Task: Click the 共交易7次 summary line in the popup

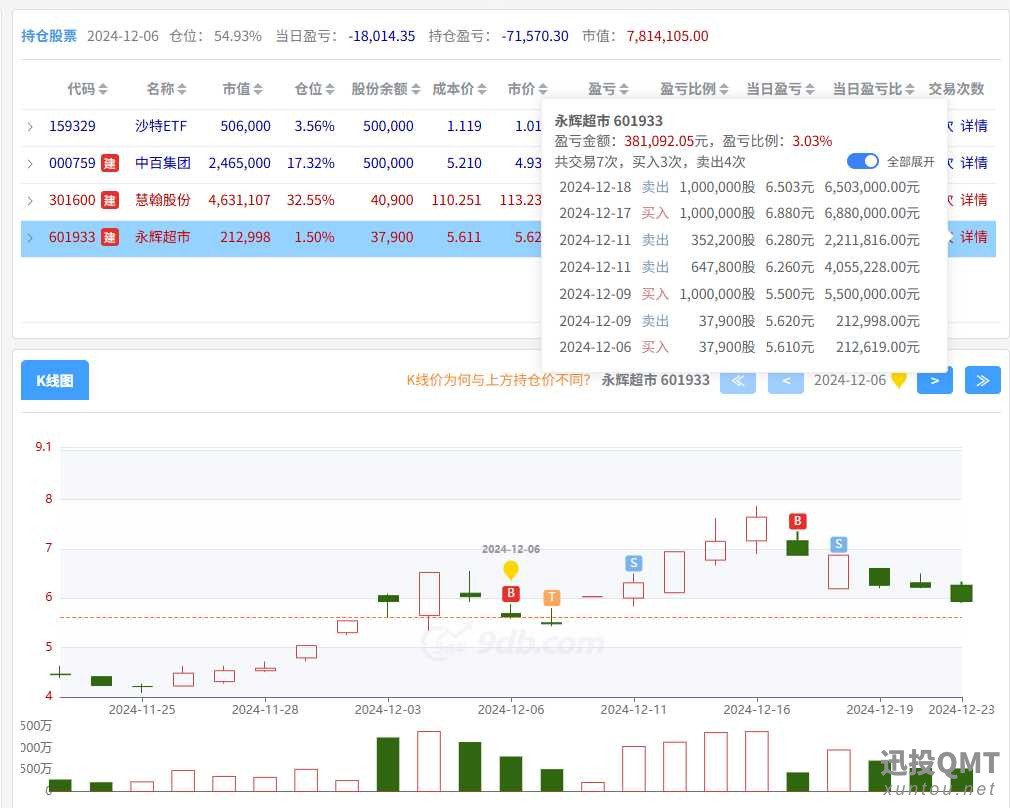Action: (650, 162)
